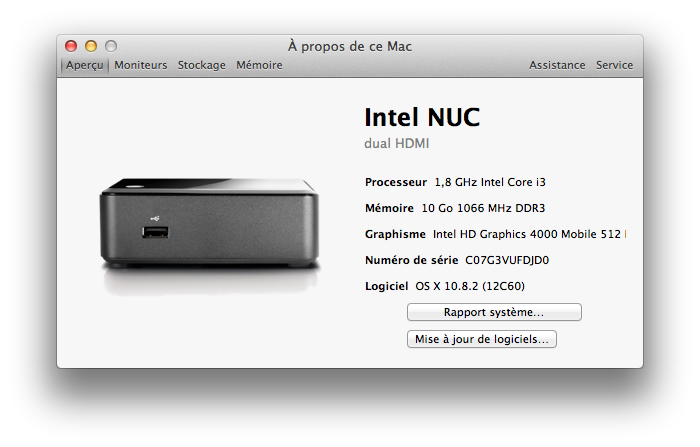
Task: Minimize the window with the yellow button
Action: click(91, 46)
